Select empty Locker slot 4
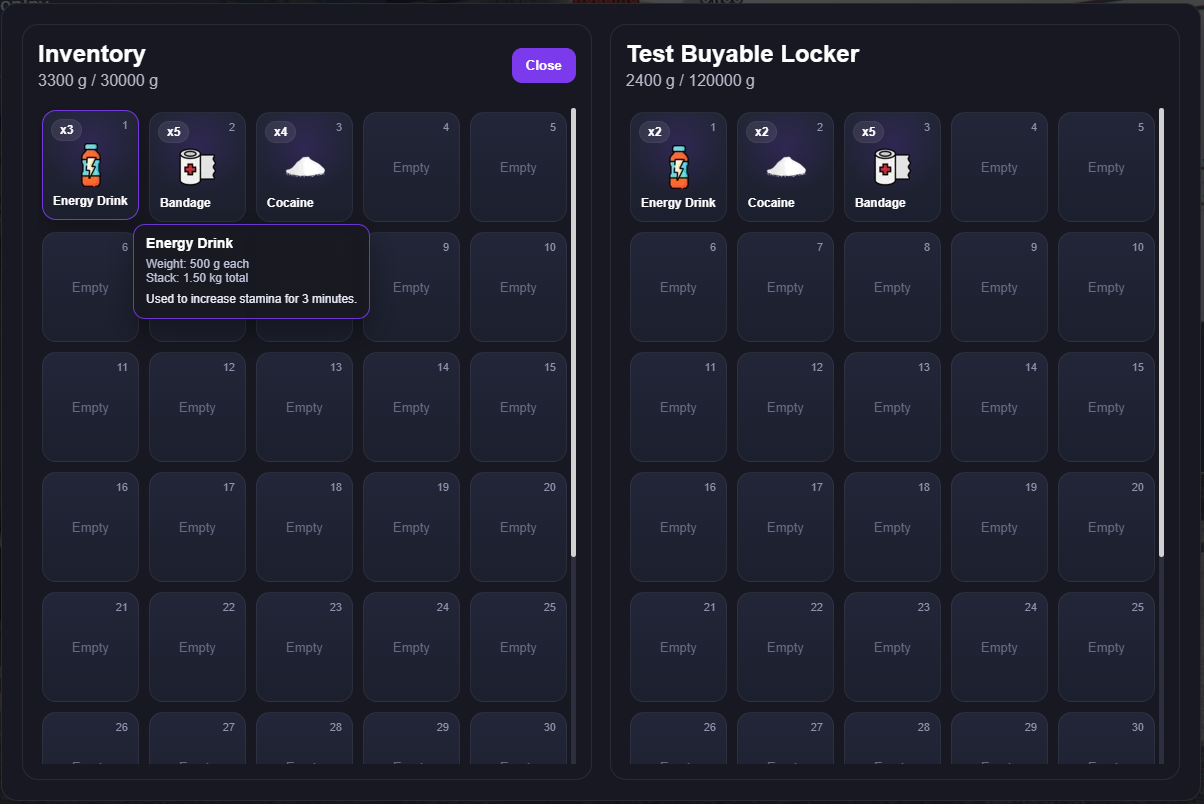Screen dimensions: 1204x804 (999, 167)
